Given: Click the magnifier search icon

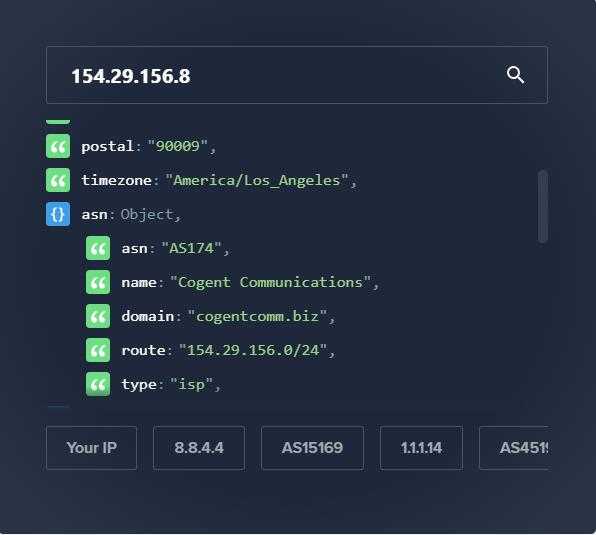Looking at the screenshot, I should (515, 74).
